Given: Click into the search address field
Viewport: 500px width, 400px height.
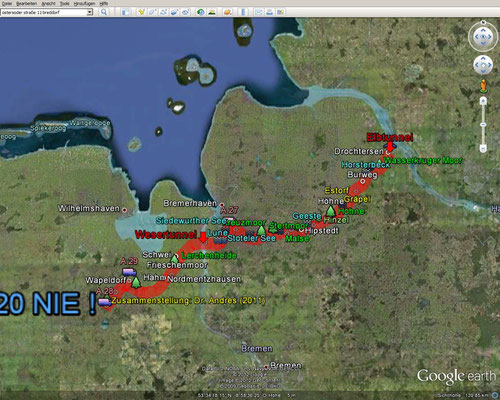Looking at the screenshot, I should [x=44, y=12].
